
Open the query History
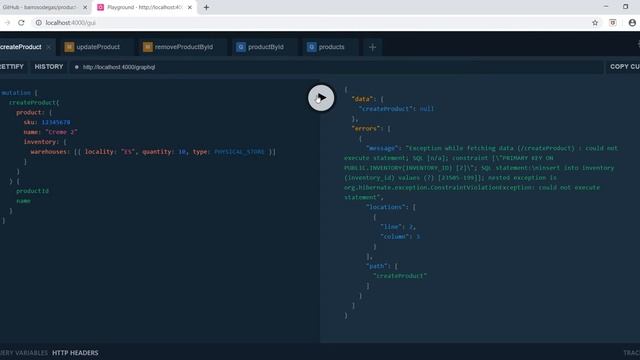click(x=49, y=67)
